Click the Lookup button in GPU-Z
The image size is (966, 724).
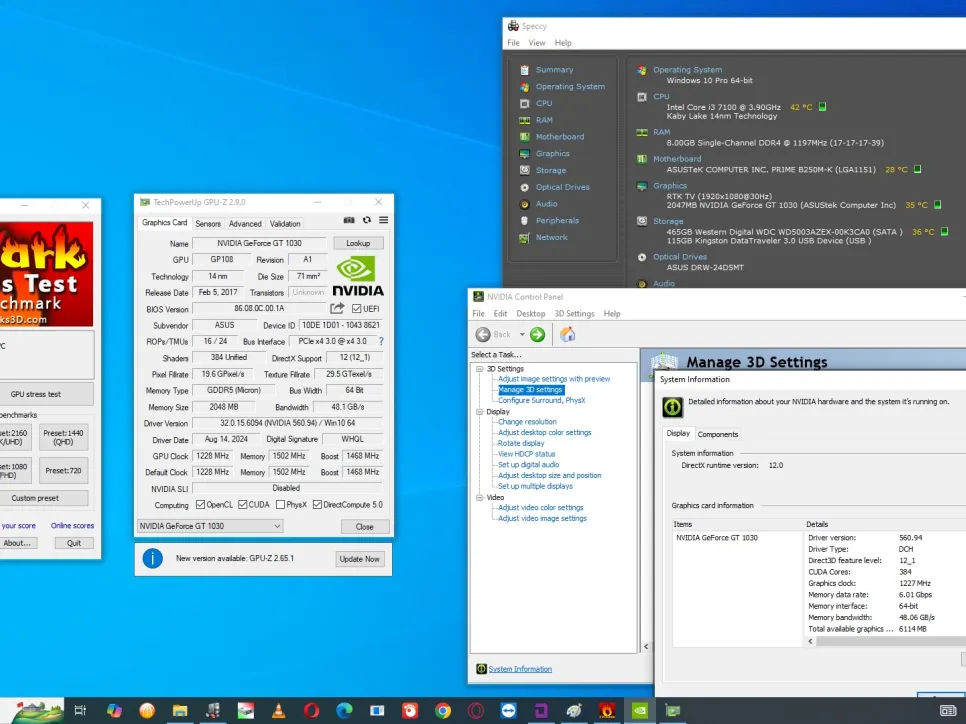[358, 243]
